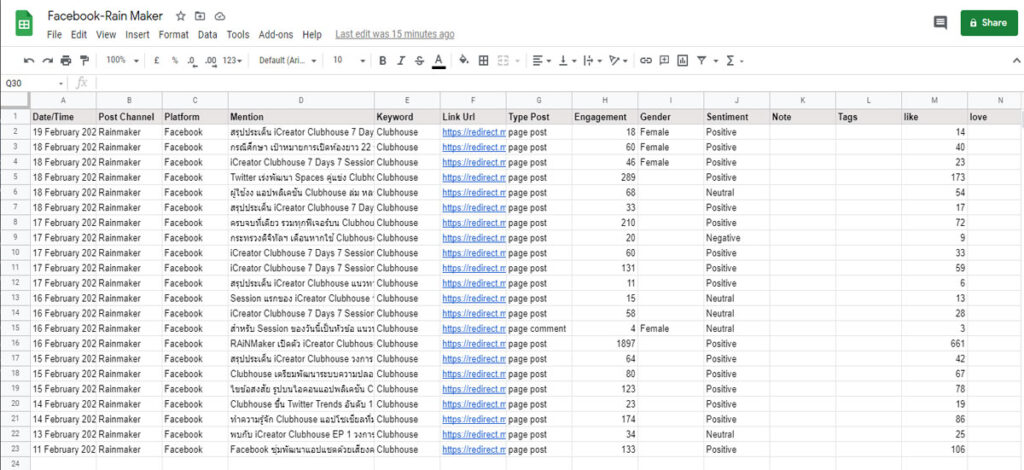Viewport: 1024px width, 470px height.
Task: Open 'Last edit was 15 minutes ago' link
Action: (394, 35)
